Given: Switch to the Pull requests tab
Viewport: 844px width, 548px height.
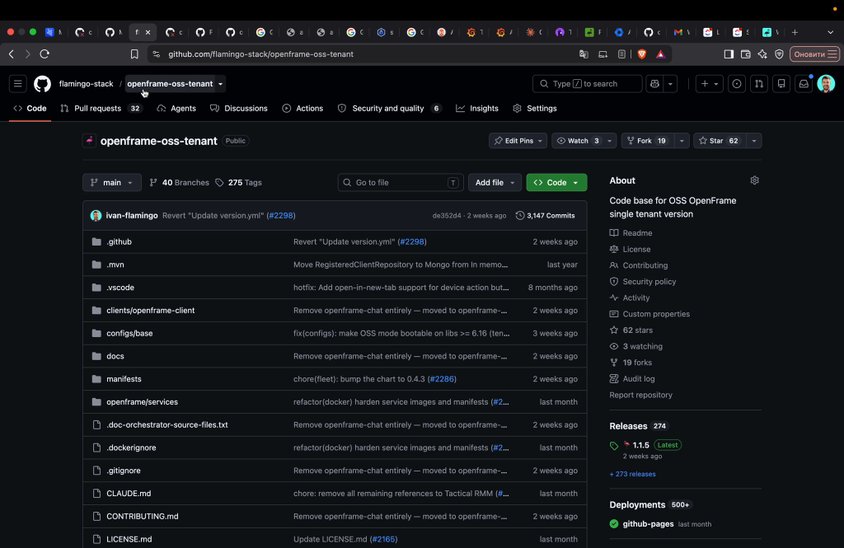Looking at the screenshot, I should click(101, 108).
